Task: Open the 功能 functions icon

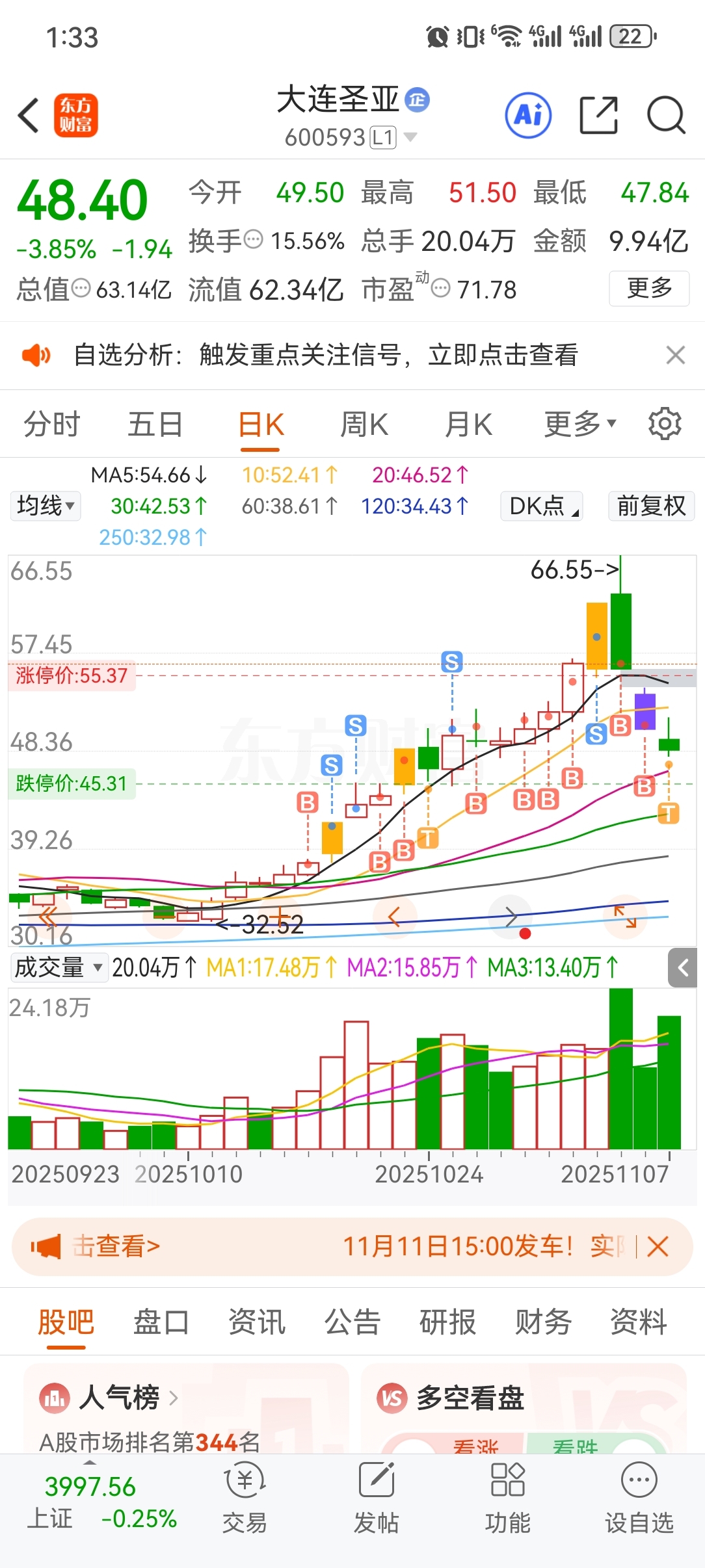Action: [x=508, y=1480]
